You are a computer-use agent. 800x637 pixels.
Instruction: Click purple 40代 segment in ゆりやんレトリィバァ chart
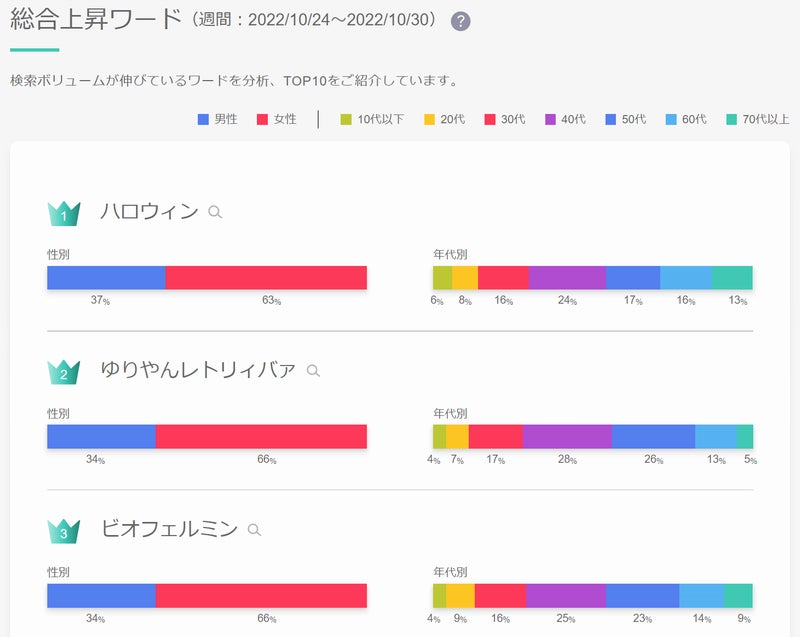[x=567, y=437]
